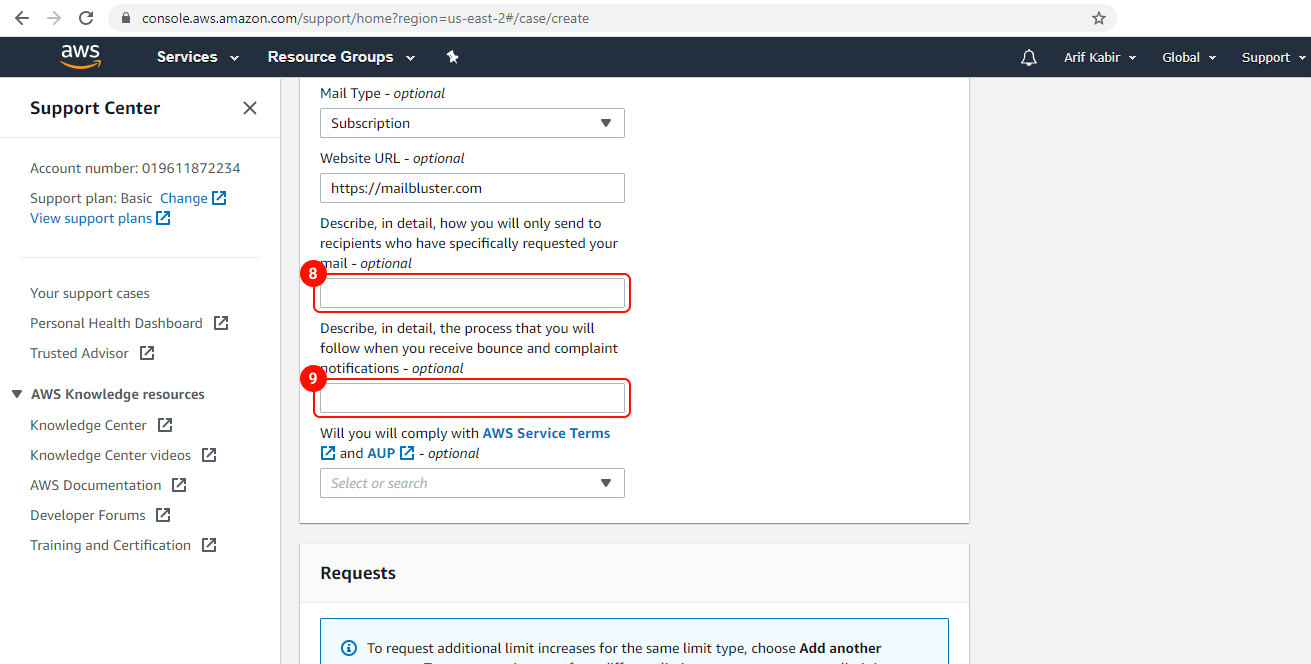Collapse the AWS Knowledge resources section
Viewport: 1311px width, 664px height.
point(16,393)
